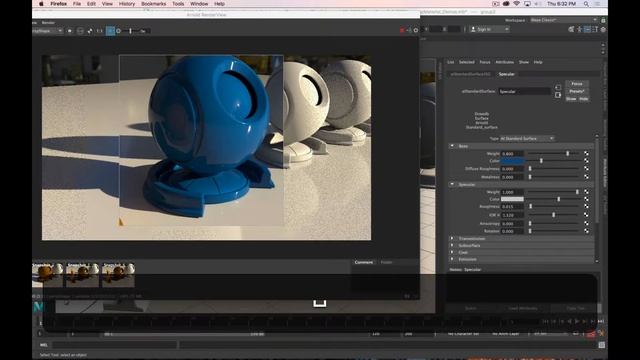This screenshot has height=360, width=640.
Task: Click the upper input connection icon beside node name
Action: (x=558, y=87)
